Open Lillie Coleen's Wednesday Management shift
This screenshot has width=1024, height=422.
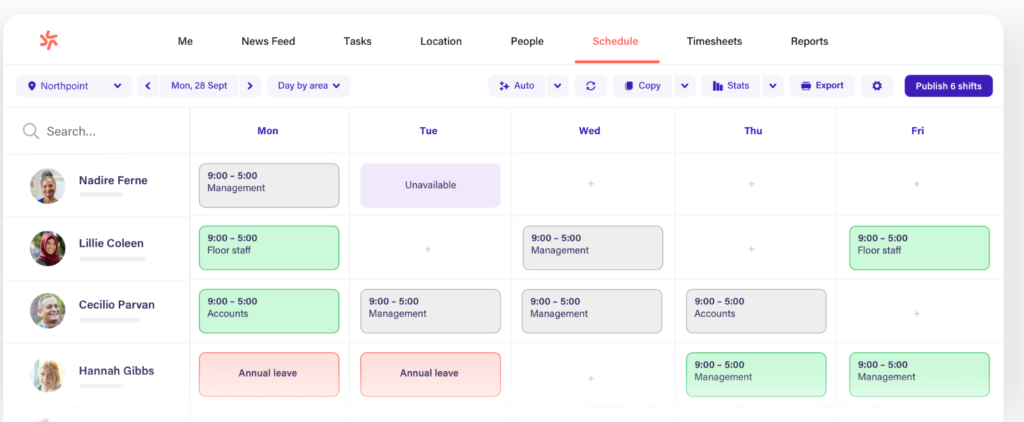[593, 248]
